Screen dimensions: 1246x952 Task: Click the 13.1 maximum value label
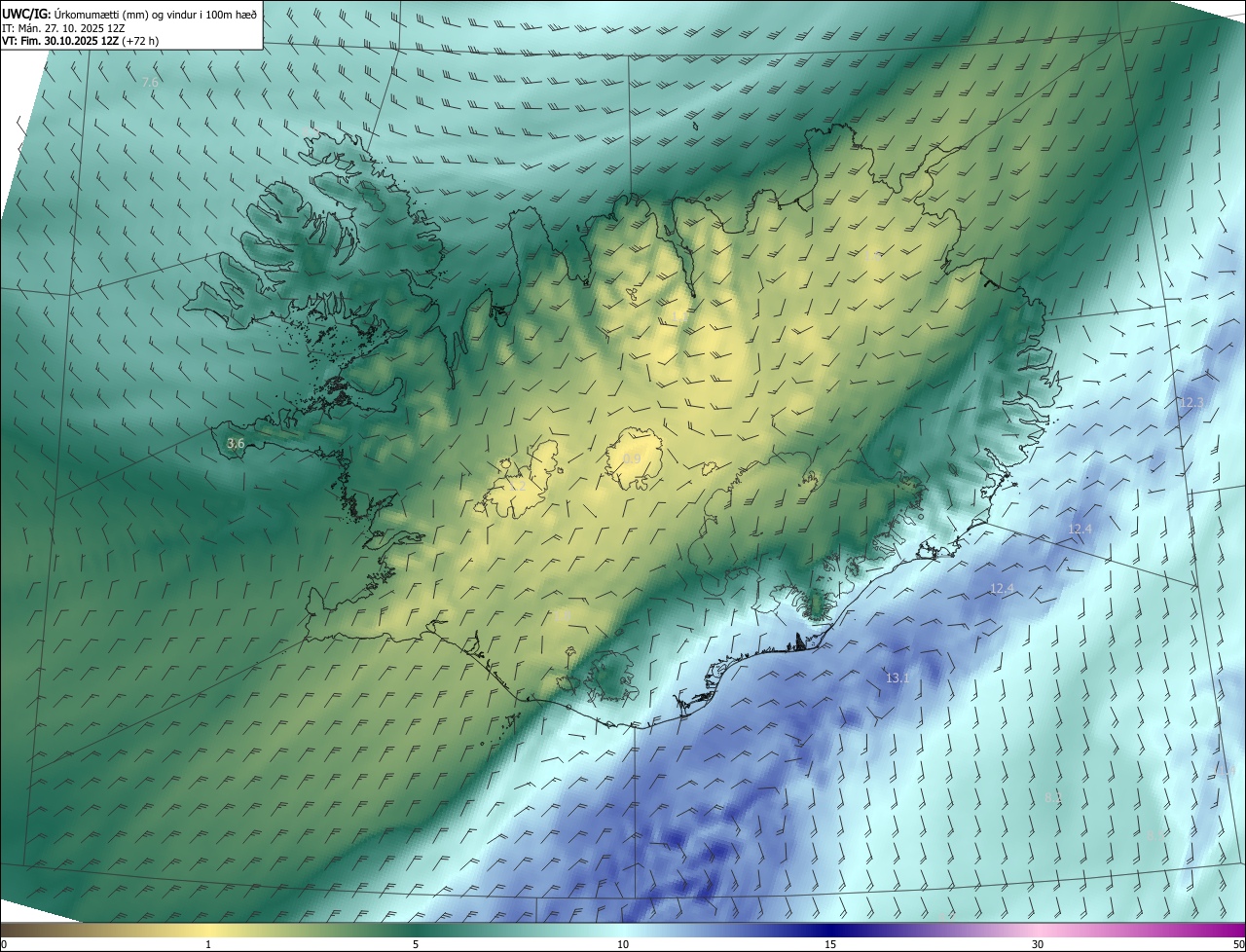coord(898,678)
